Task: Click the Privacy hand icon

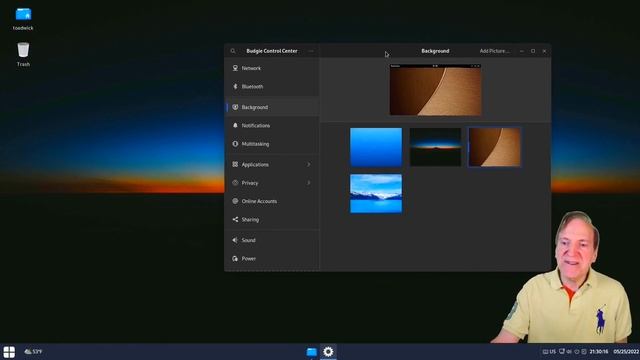Action: pyautogui.click(x=235, y=183)
